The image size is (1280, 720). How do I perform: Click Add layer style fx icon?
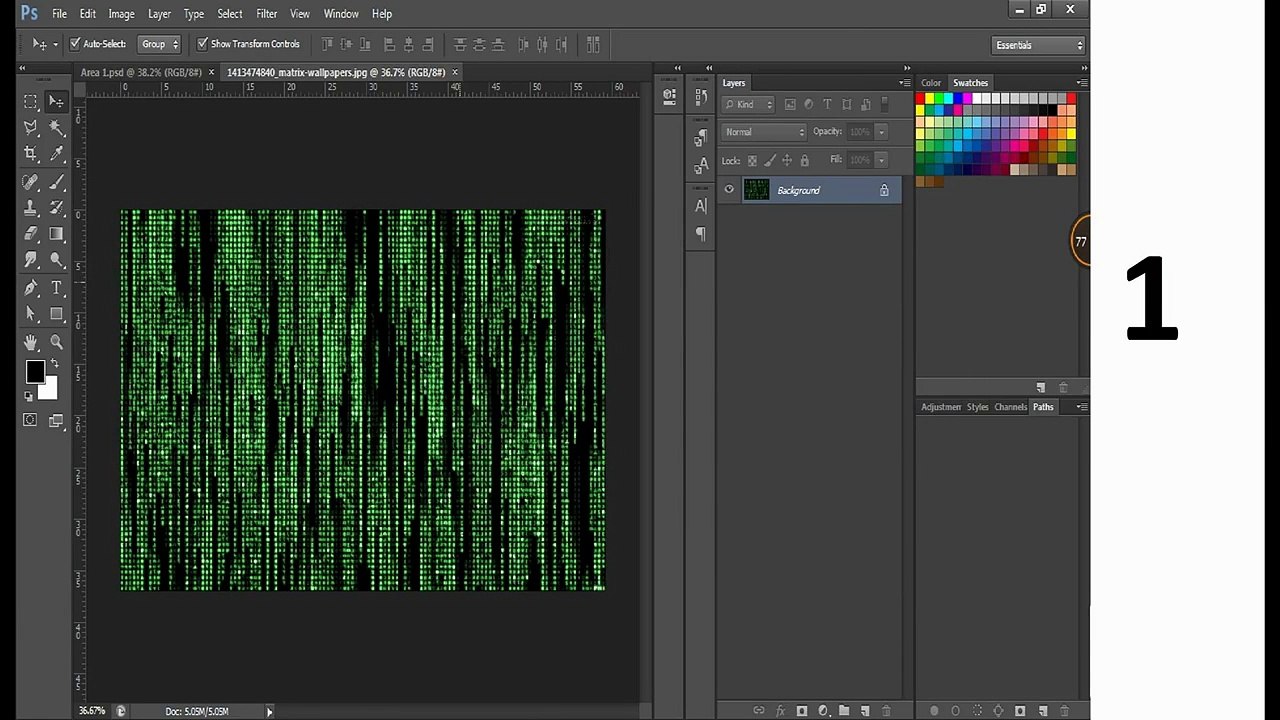(x=780, y=711)
